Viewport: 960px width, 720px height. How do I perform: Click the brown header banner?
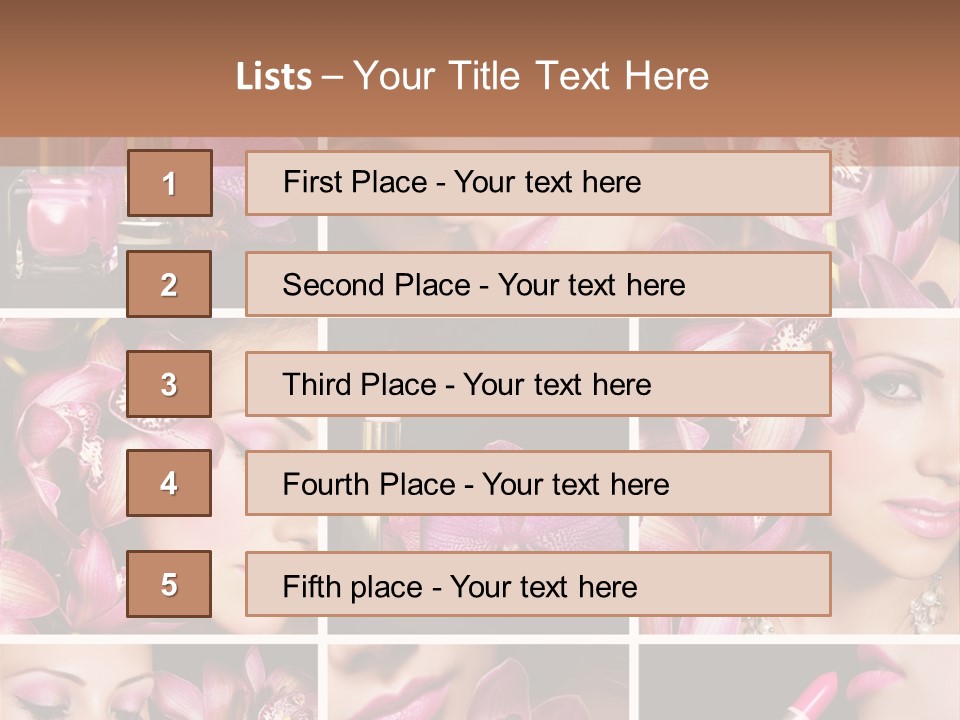480,69
